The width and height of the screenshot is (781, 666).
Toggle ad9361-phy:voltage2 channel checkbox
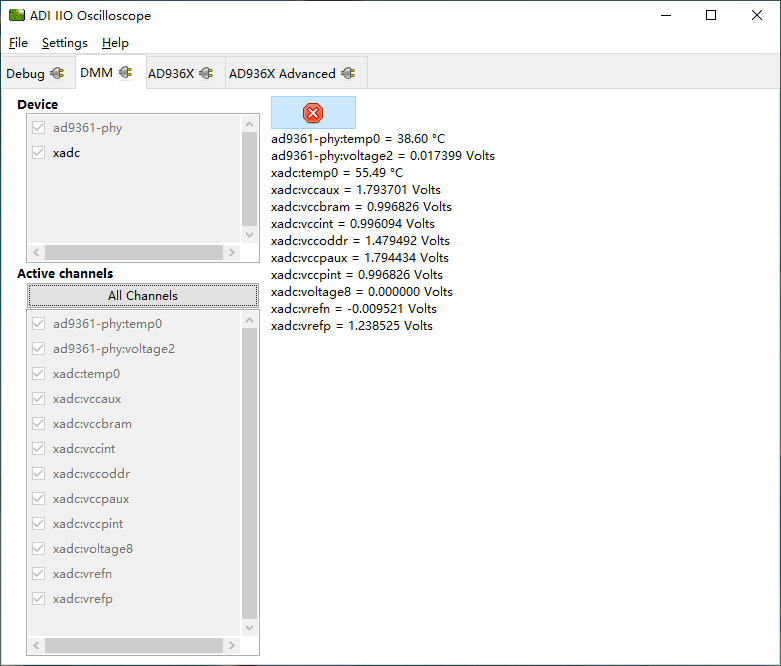pyautogui.click(x=38, y=349)
